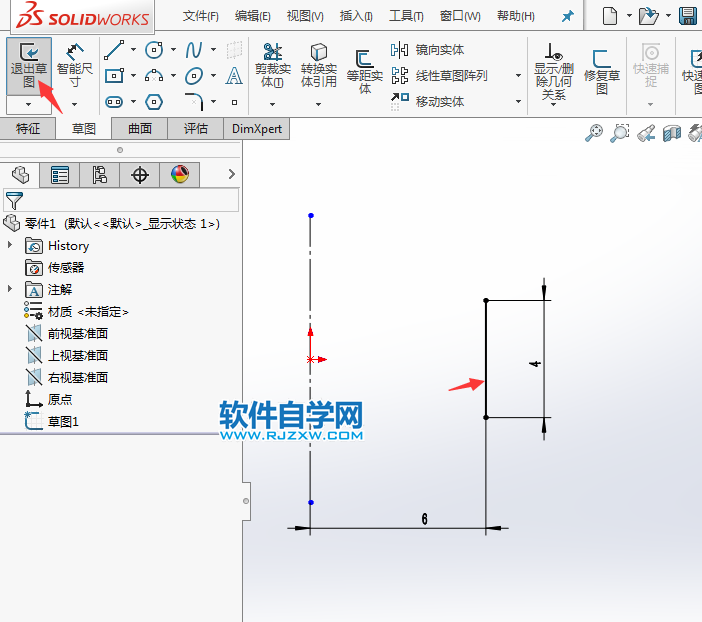Switch to the 曲面 ribbon tab
The height and width of the screenshot is (622, 702).
click(140, 129)
